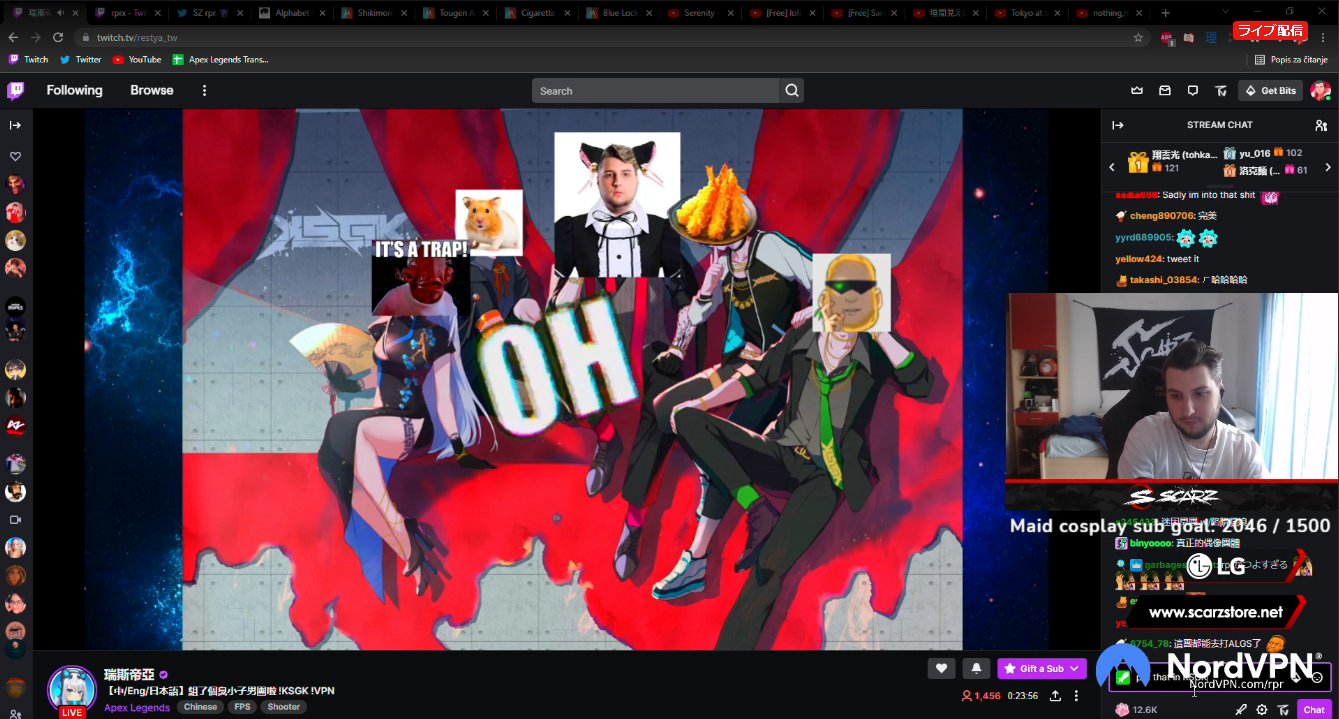This screenshot has height=719, width=1339.
Task: Click the heart followed channels icon in sidebar
Action: [15, 157]
